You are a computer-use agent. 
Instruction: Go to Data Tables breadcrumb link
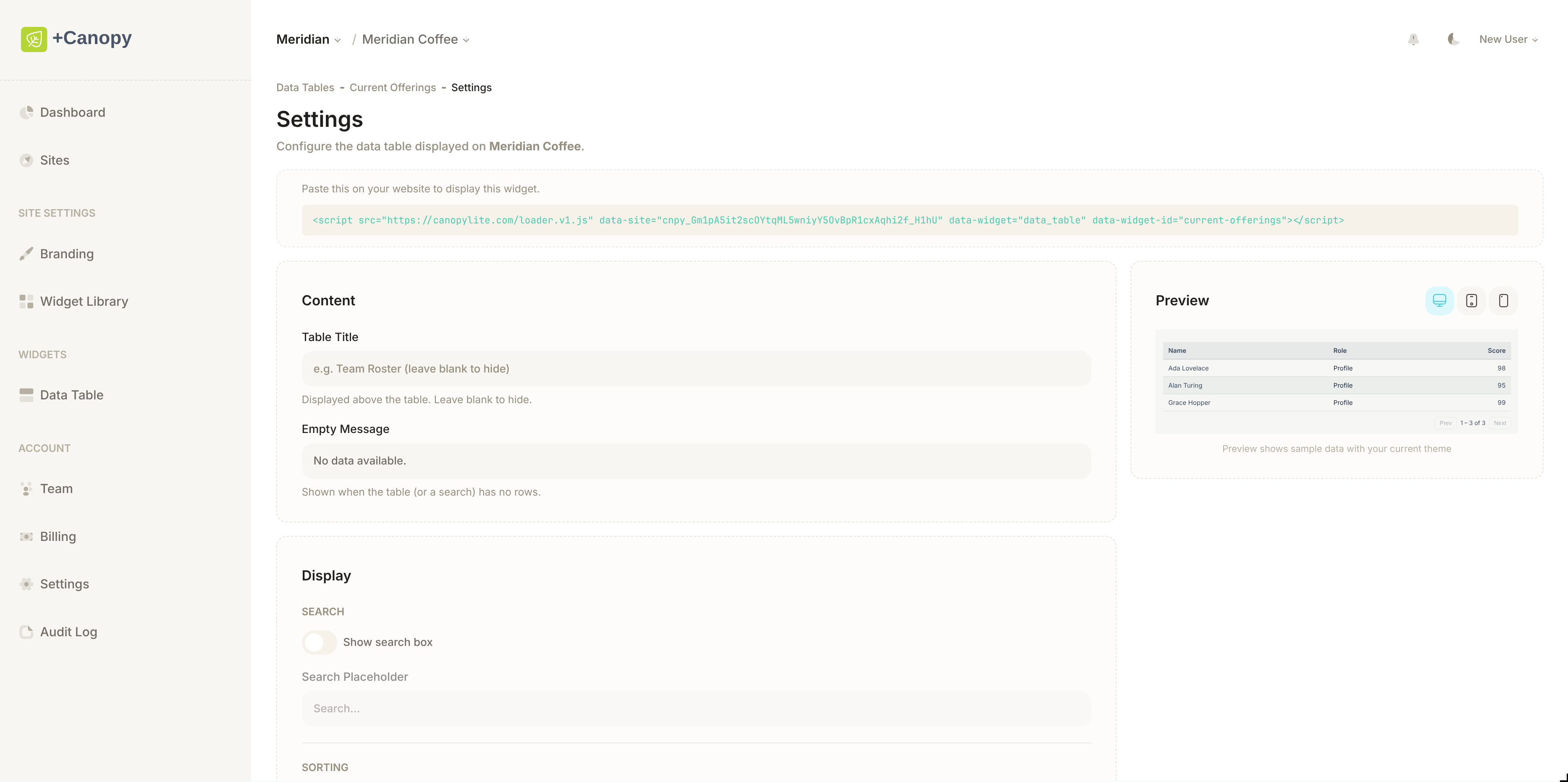coord(305,88)
